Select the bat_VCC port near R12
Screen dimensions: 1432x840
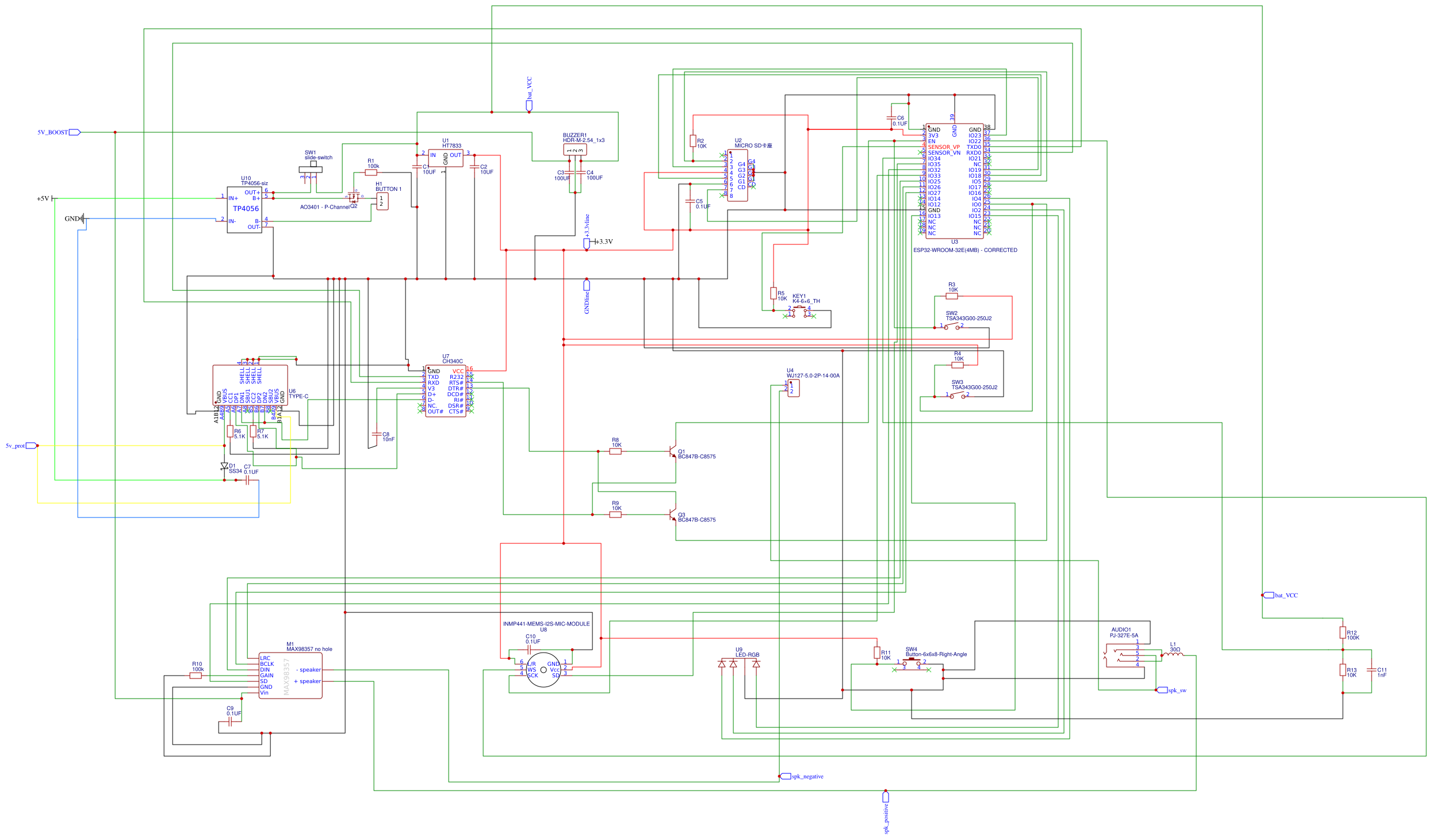tap(1280, 595)
